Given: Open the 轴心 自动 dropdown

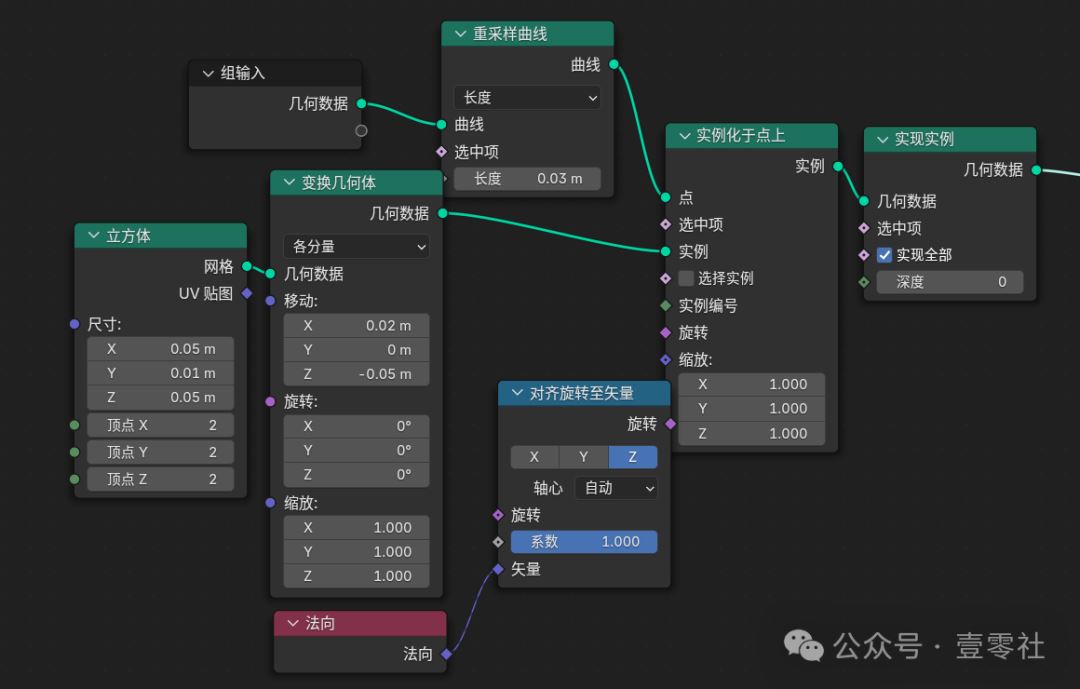Looking at the screenshot, I should 616,488.
